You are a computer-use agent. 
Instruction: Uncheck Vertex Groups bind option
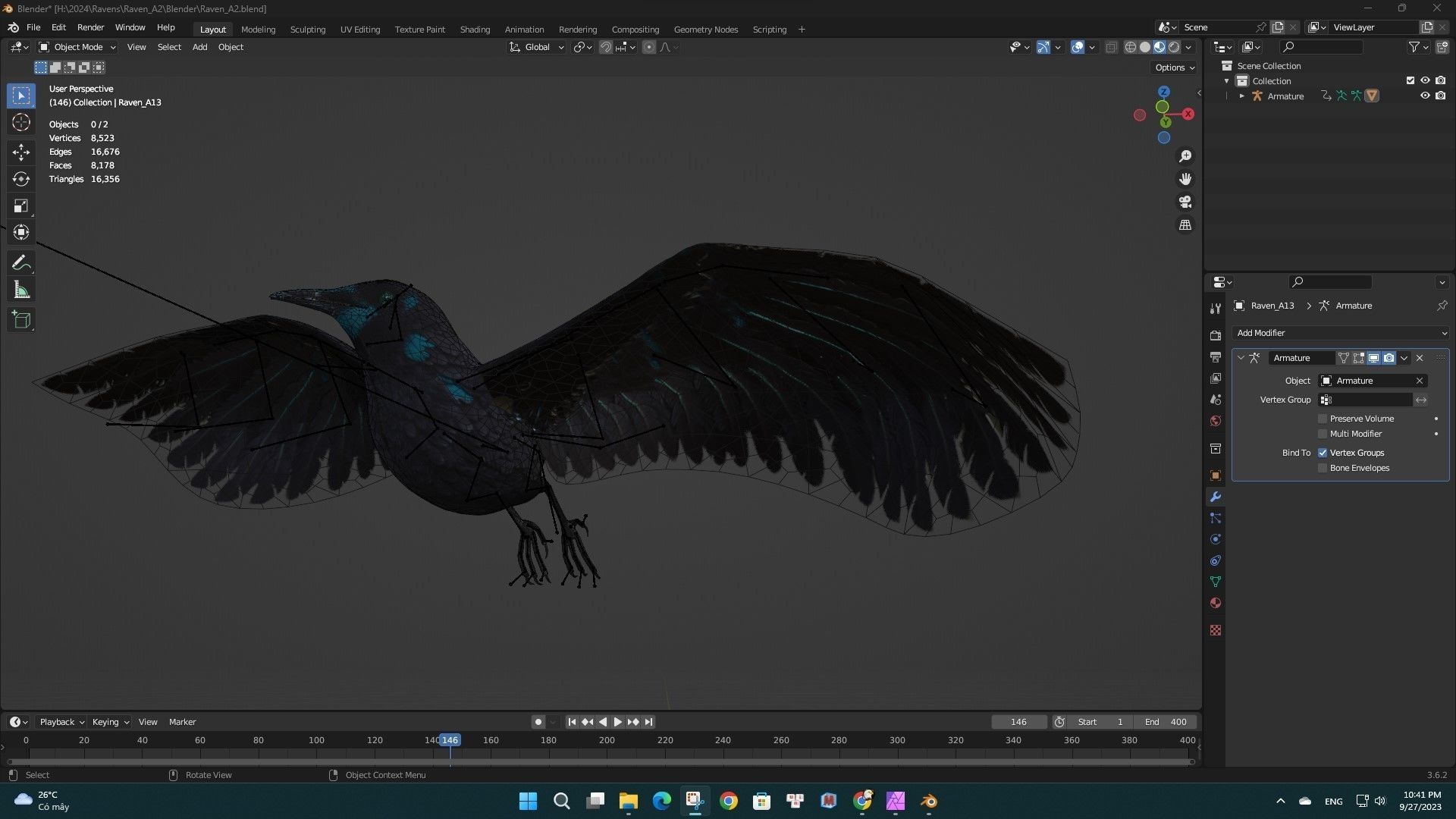point(1323,453)
